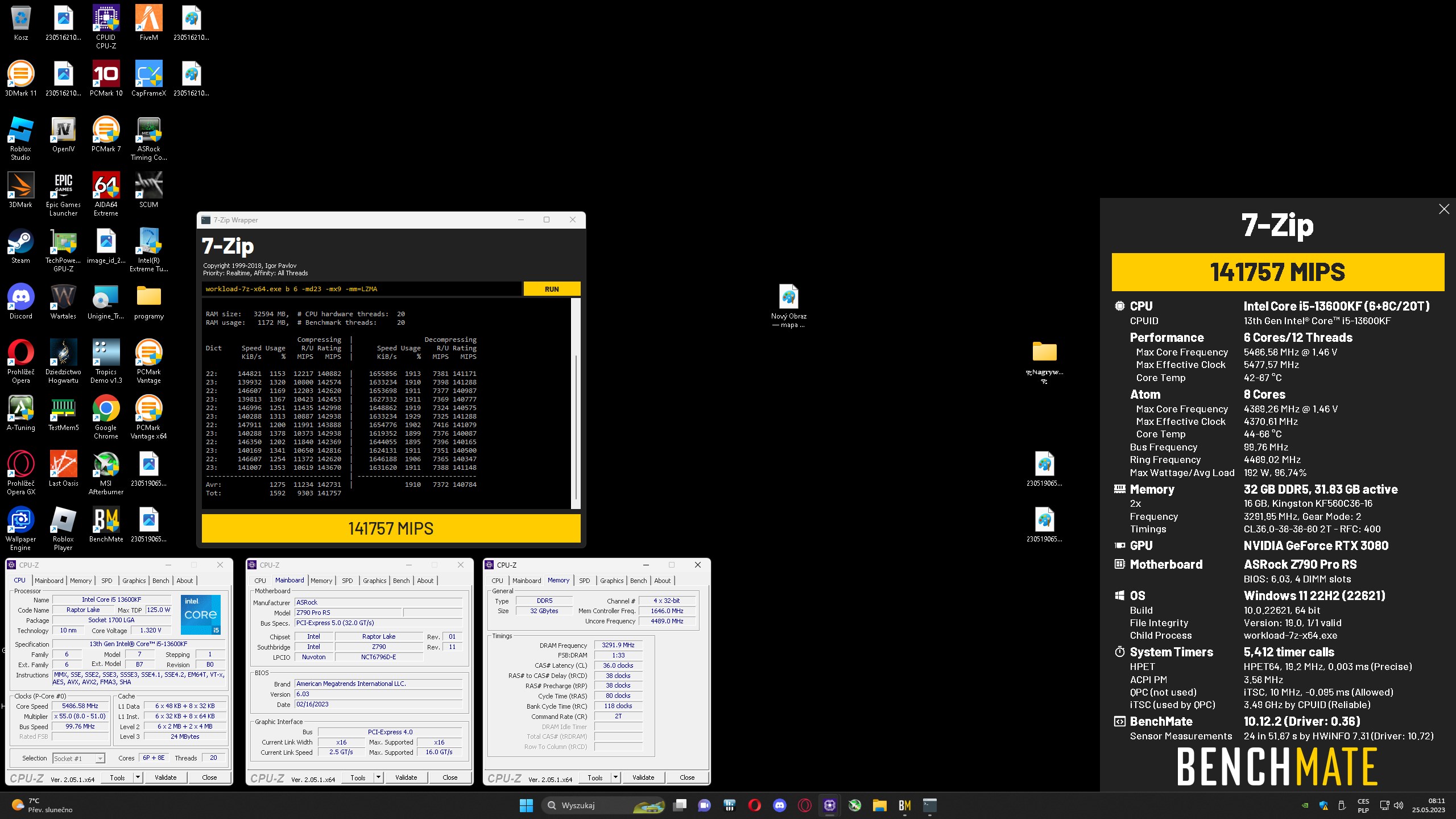This screenshot has height=819, width=1456.
Task: Click Validate in the second CPU-Z window
Action: click(x=406, y=777)
